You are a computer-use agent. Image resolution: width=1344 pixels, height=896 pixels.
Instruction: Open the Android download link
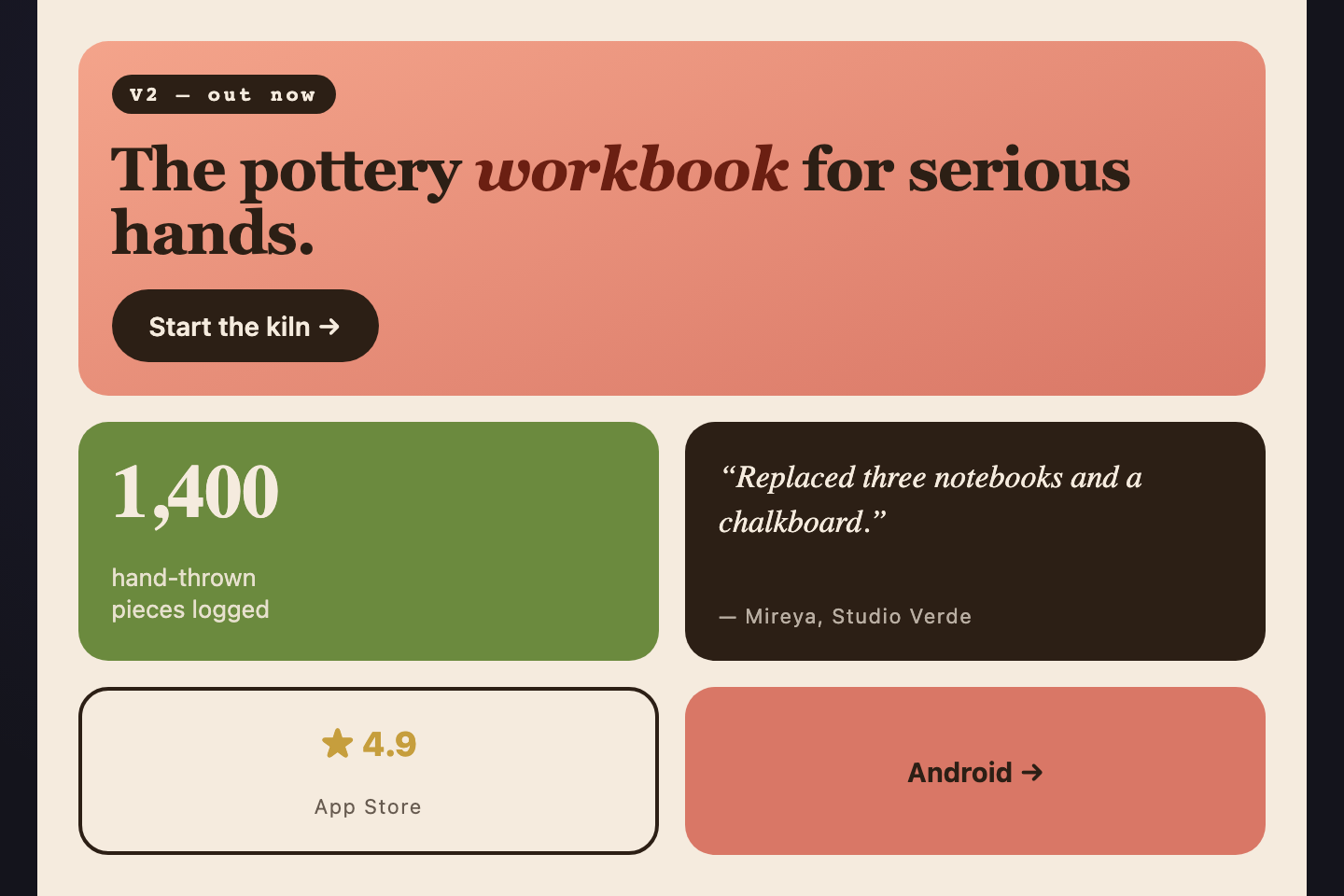(975, 771)
